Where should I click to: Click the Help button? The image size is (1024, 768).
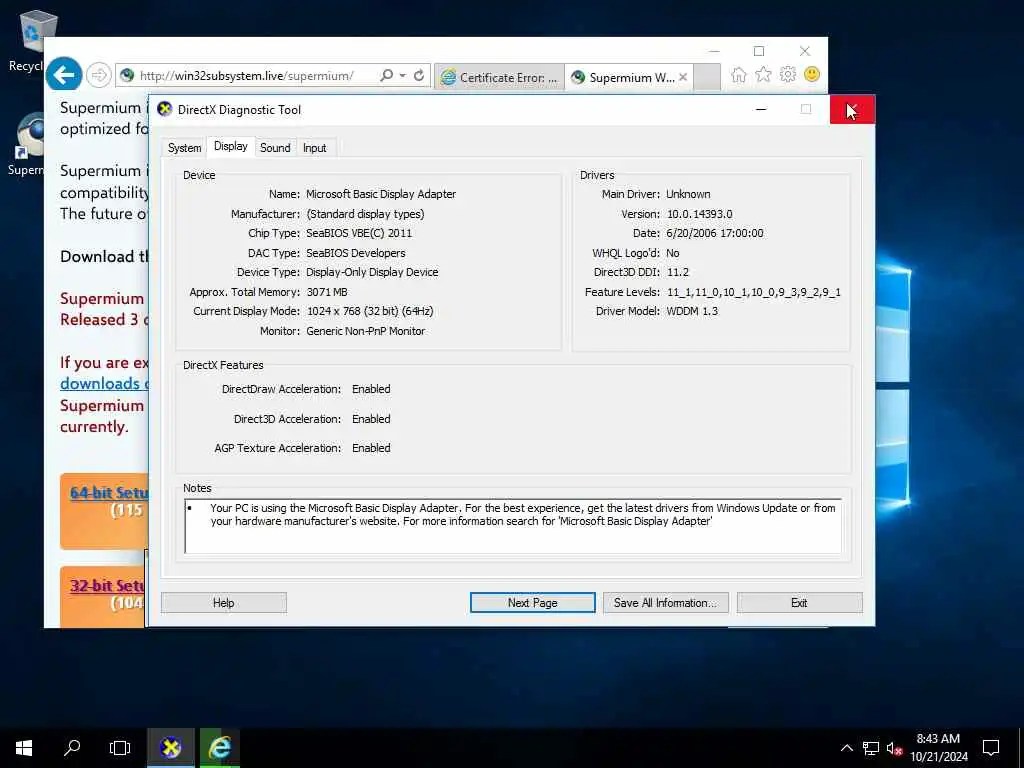click(223, 603)
